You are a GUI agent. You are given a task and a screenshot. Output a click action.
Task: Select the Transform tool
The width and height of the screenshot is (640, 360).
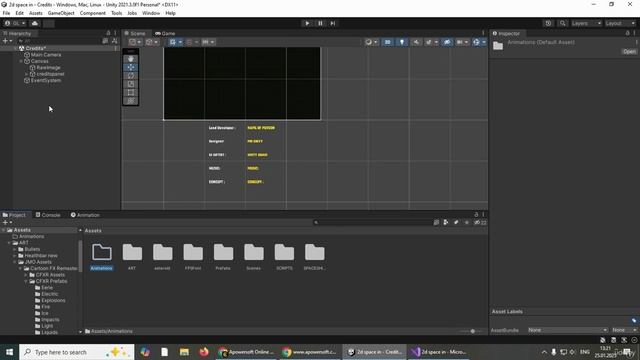(131, 101)
